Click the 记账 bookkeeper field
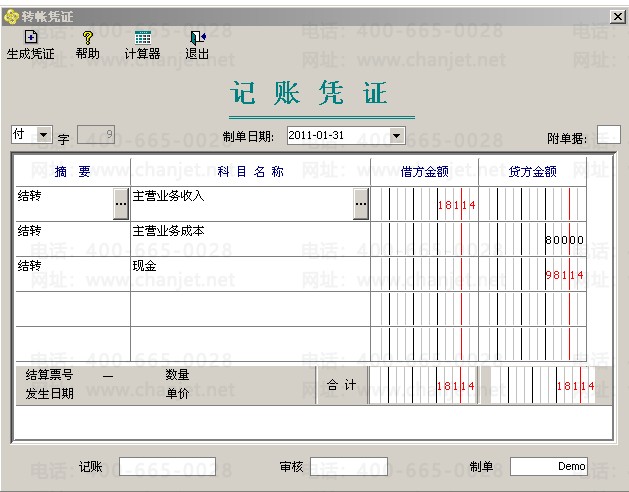The image size is (629, 492). pyautogui.click(x=167, y=467)
